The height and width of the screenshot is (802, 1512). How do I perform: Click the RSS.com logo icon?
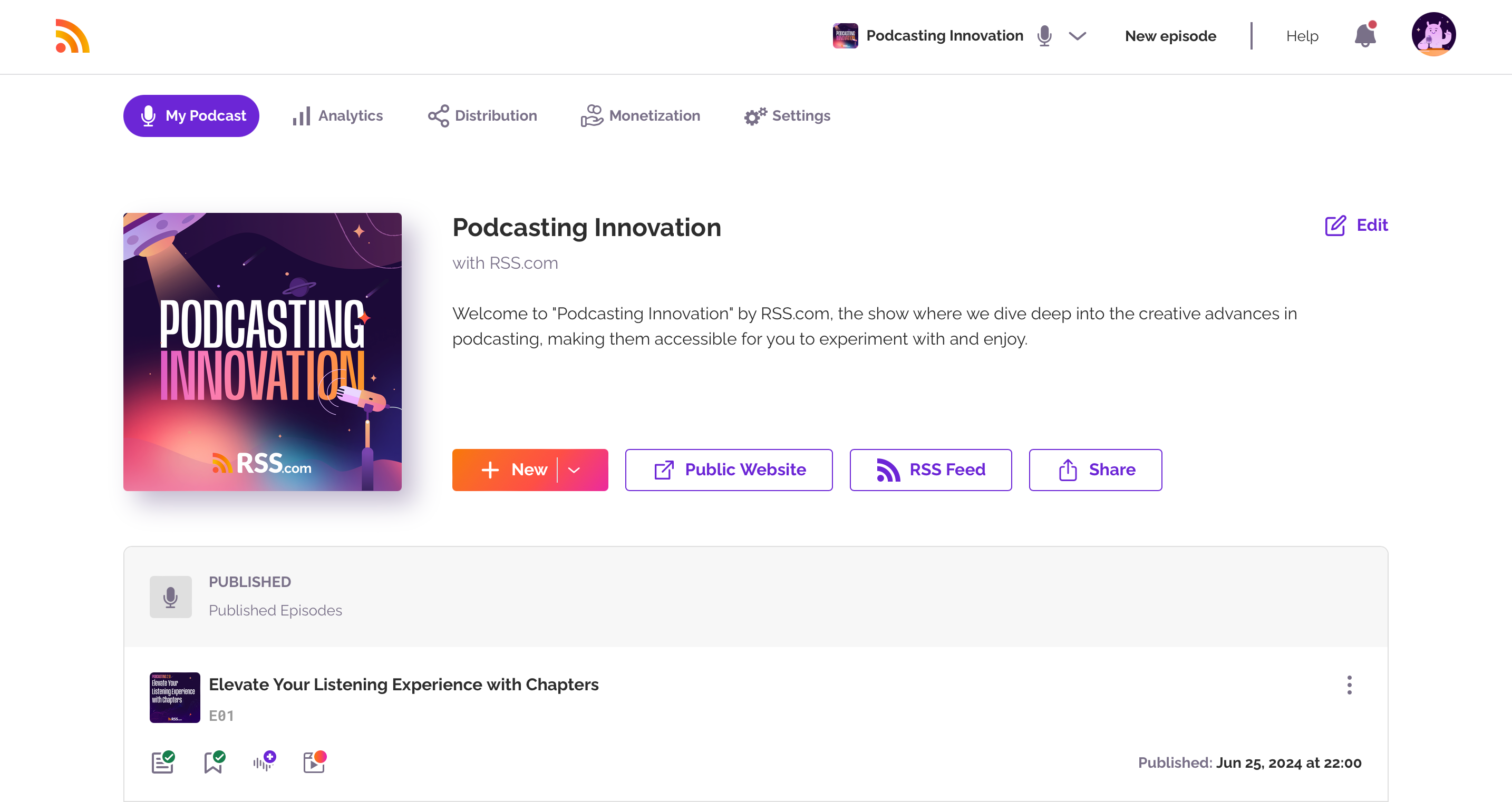pyautogui.click(x=72, y=36)
